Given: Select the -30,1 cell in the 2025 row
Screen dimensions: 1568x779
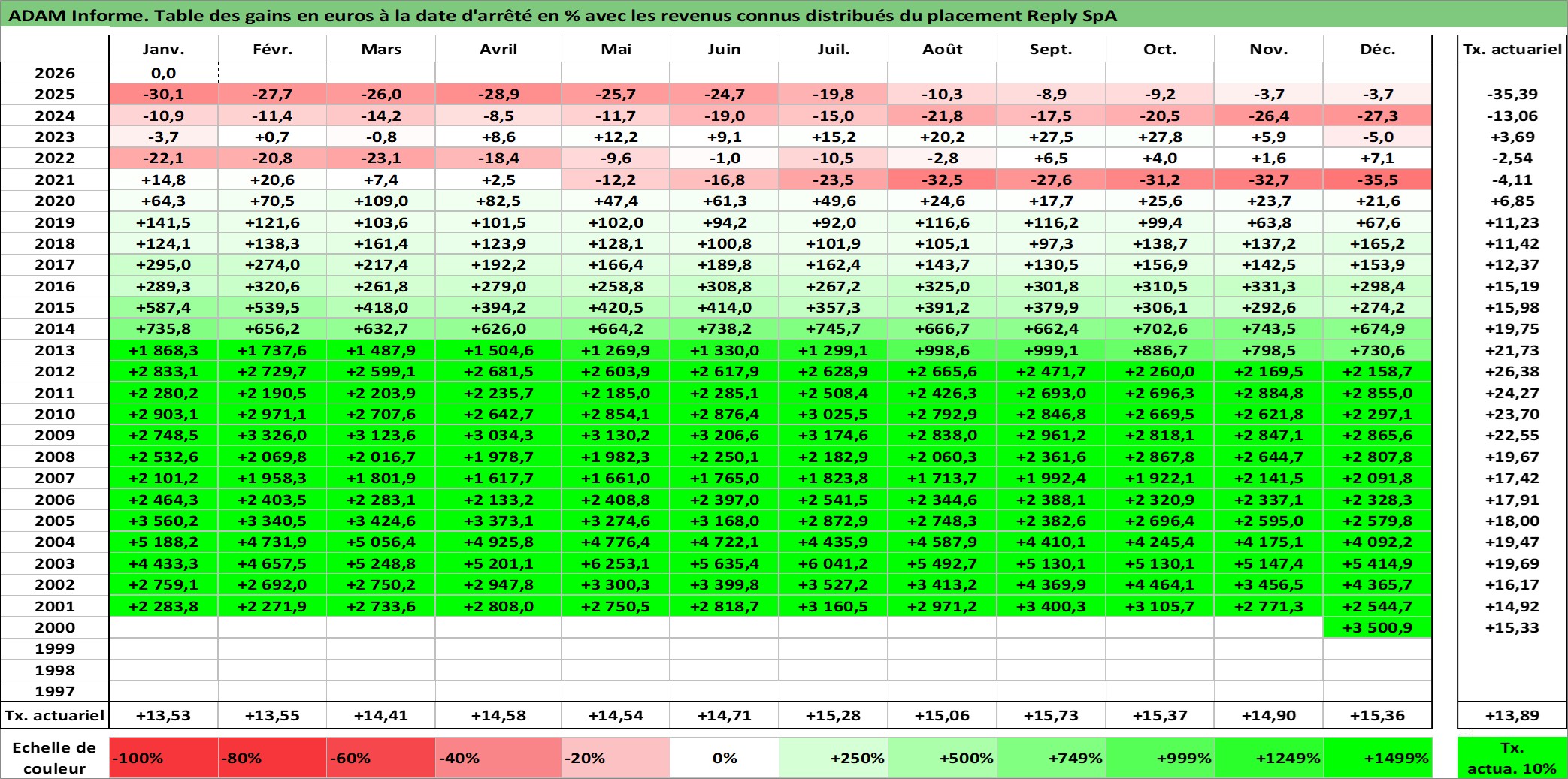Looking at the screenshot, I should pos(163,94).
